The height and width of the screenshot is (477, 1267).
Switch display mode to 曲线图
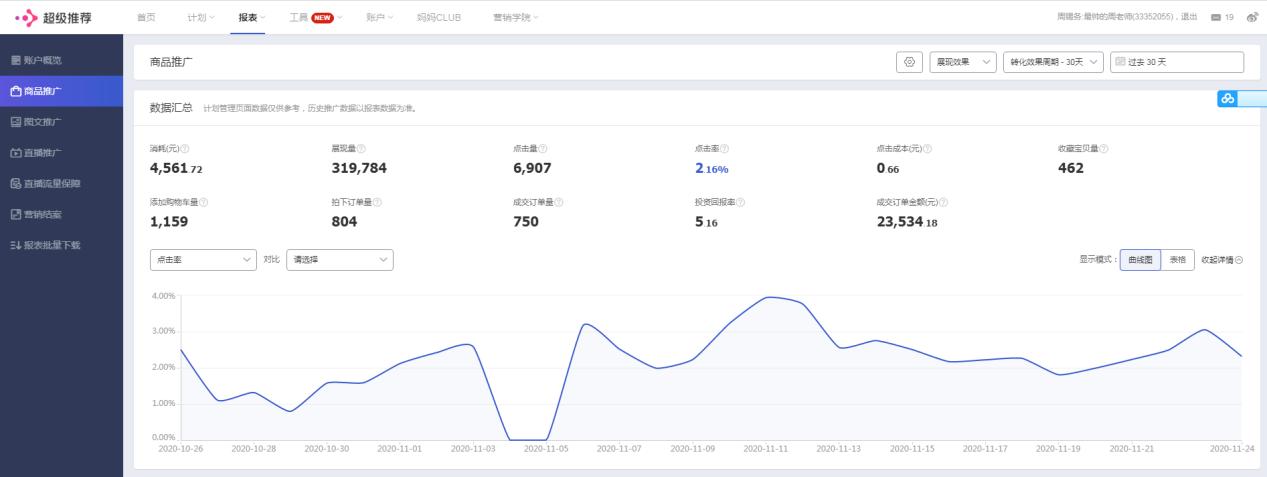click(x=1140, y=259)
